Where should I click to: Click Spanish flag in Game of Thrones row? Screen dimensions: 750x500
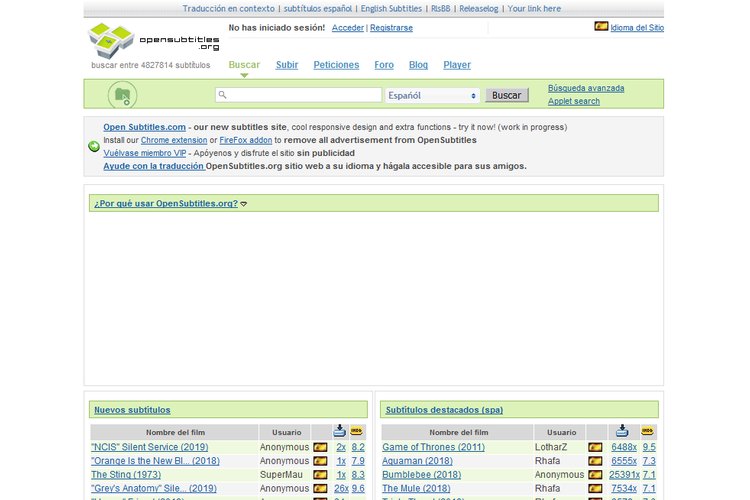[x=595, y=447]
